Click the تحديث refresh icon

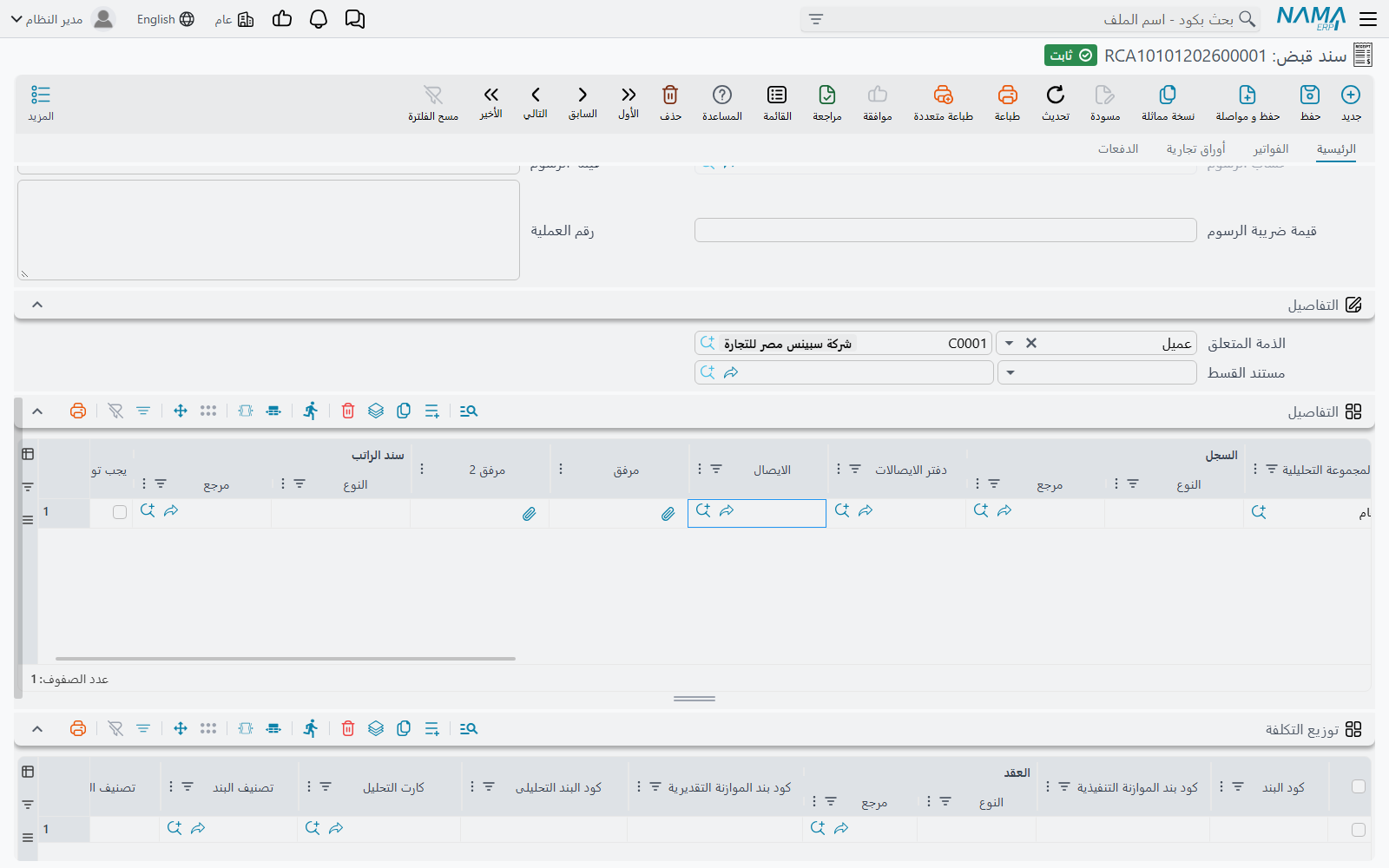tap(1056, 95)
